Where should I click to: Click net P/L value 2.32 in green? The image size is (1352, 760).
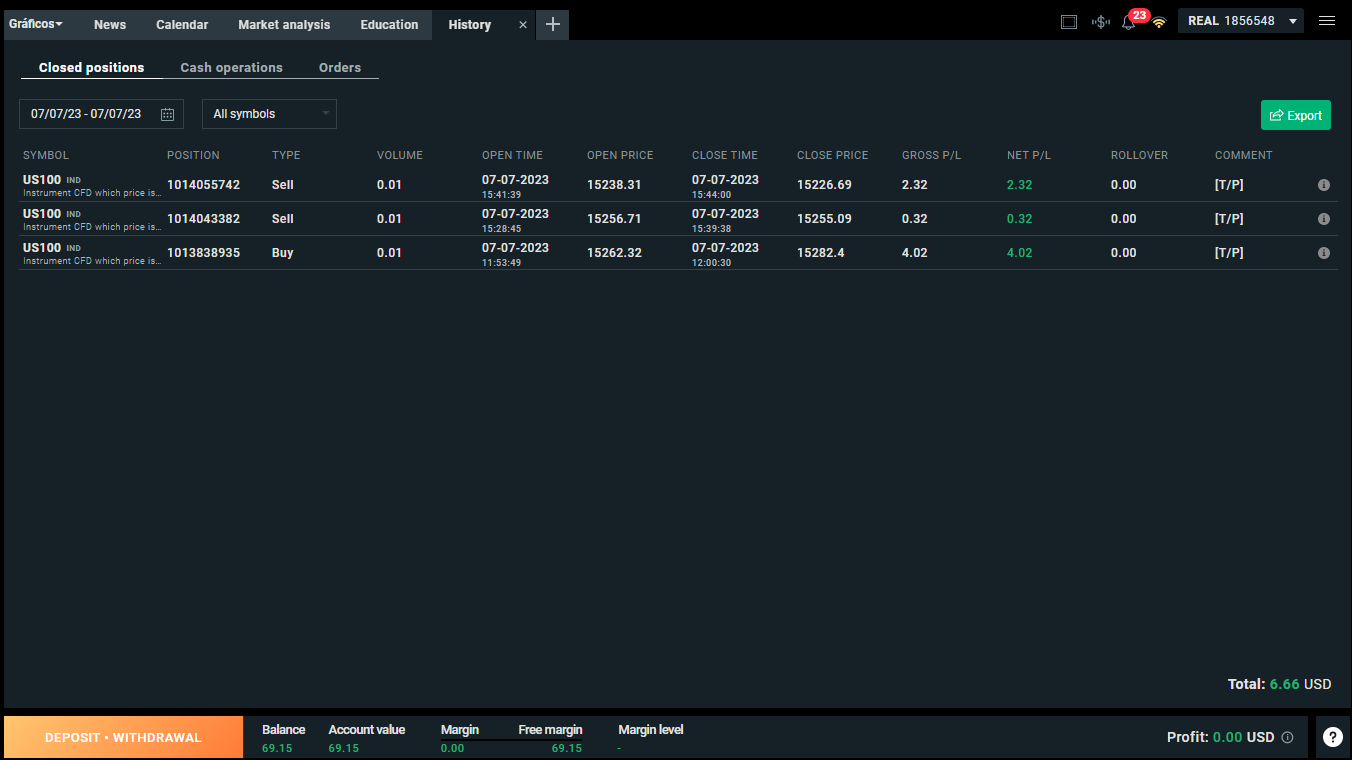click(1020, 185)
